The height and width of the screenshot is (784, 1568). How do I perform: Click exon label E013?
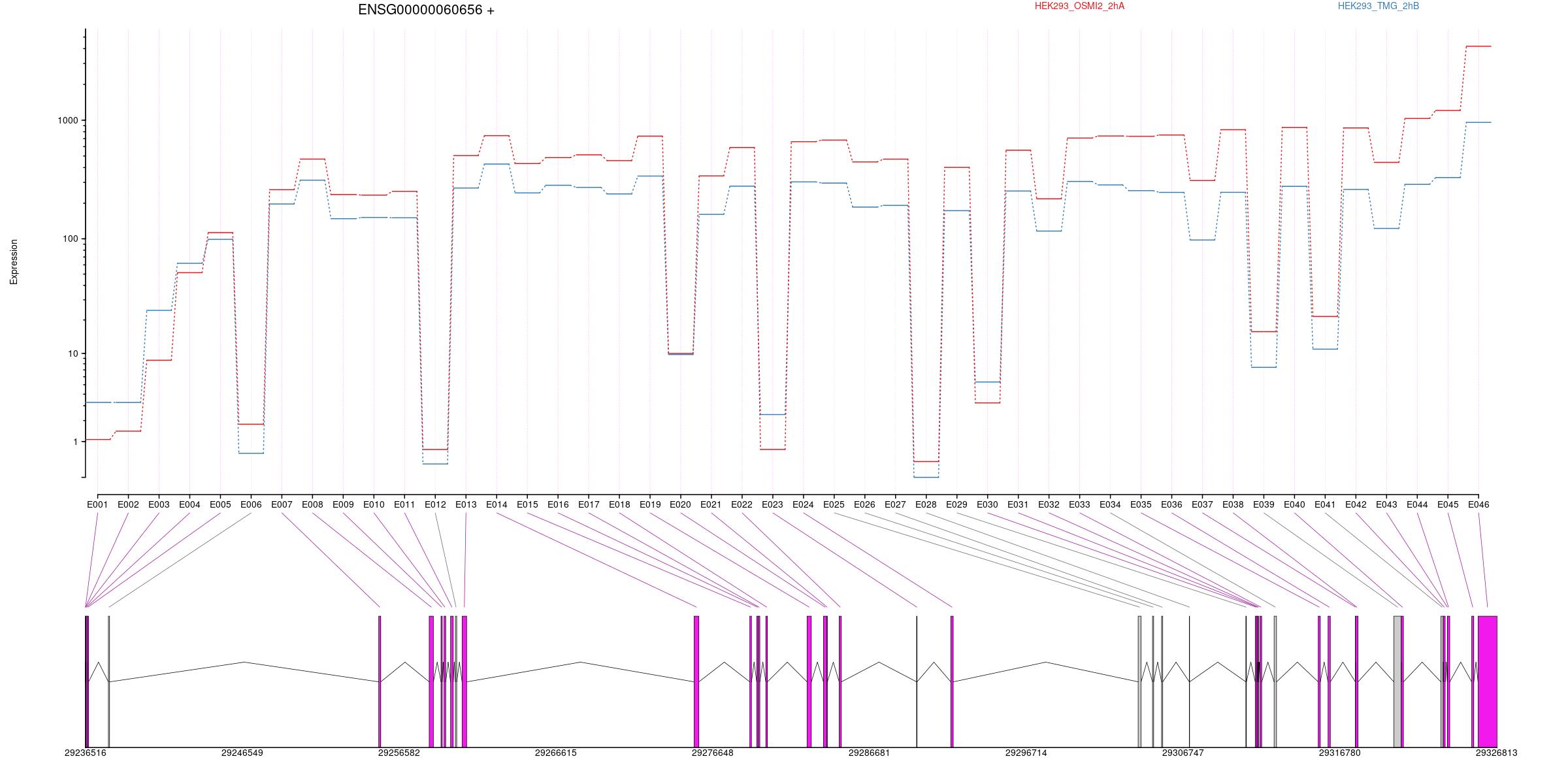coord(466,504)
